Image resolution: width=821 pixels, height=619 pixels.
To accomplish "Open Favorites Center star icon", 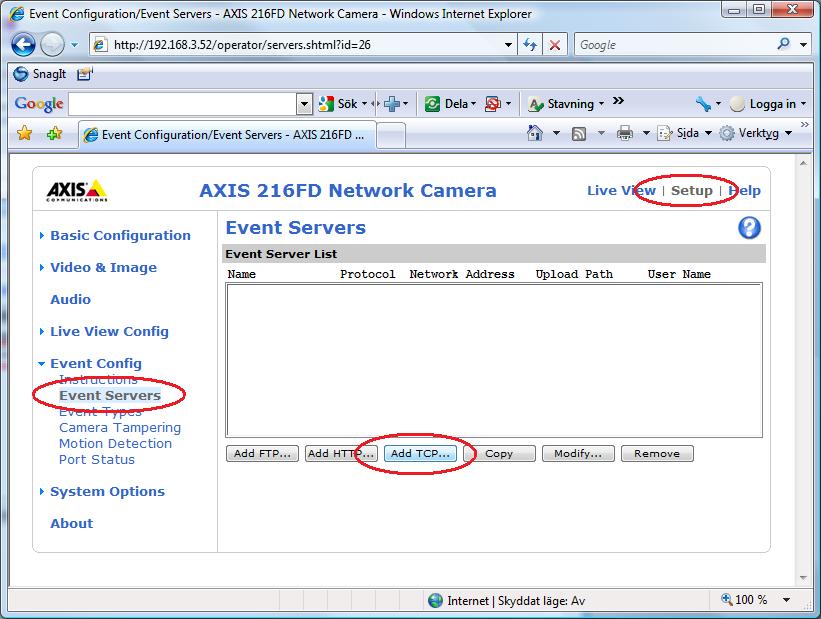I will coord(25,134).
